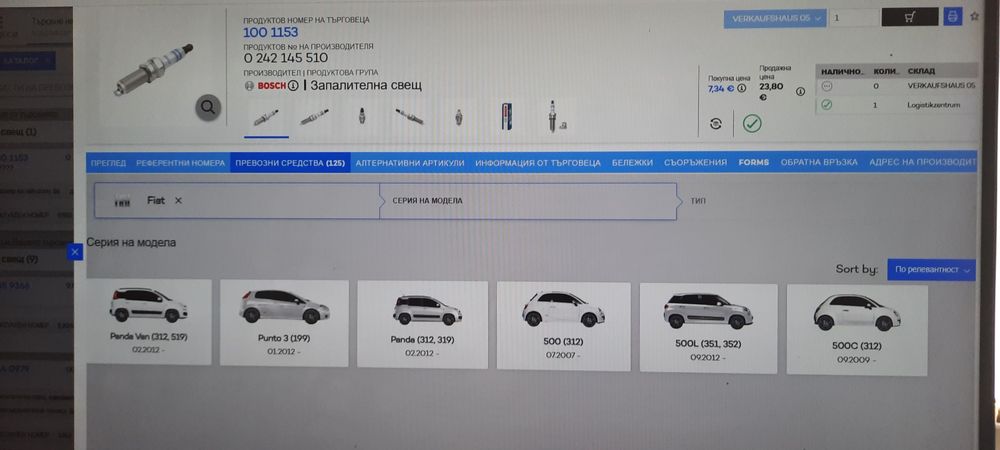Click dealer product number 100 1153
1000x450 pixels.
[x=270, y=33]
